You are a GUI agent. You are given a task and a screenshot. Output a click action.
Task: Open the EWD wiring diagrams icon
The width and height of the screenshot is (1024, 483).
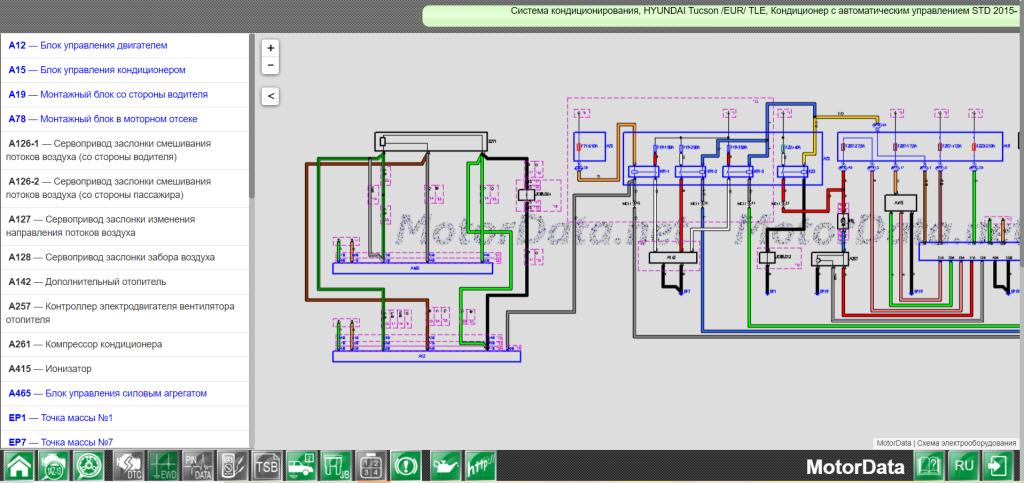162,466
